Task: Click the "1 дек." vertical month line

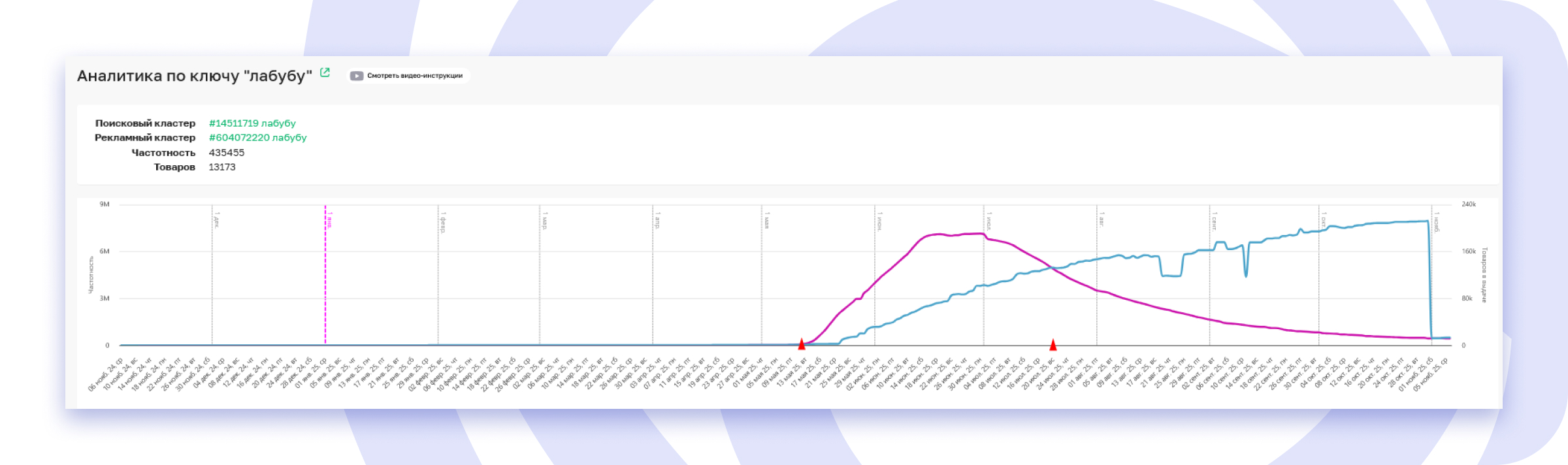Action: click(212, 274)
